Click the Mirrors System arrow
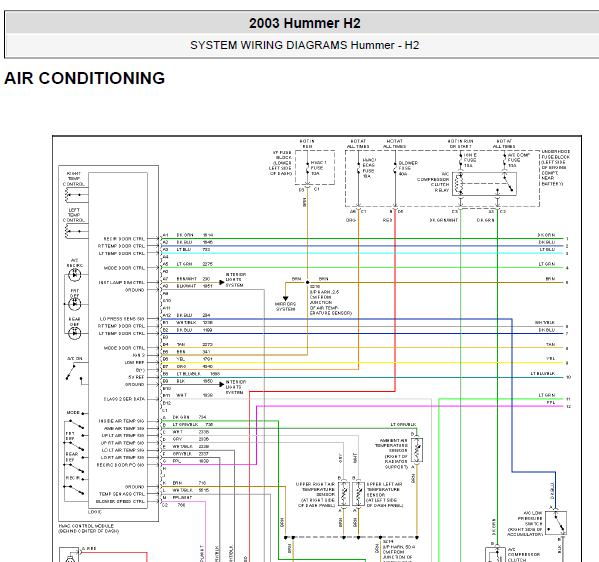Screen dimensions: 599x562 tap(285, 298)
